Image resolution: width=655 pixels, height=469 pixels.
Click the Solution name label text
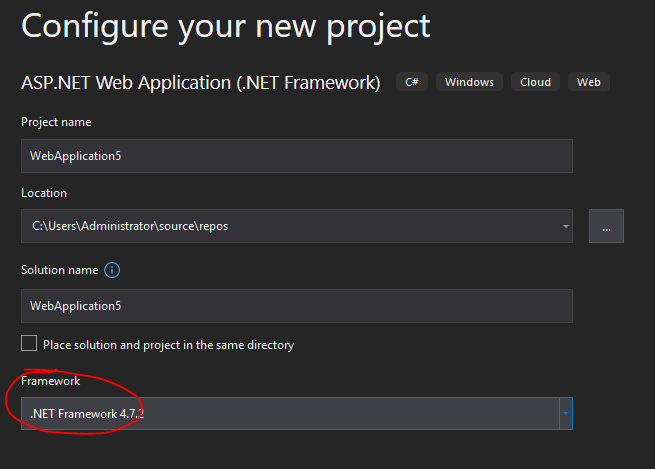tap(60, 270)
